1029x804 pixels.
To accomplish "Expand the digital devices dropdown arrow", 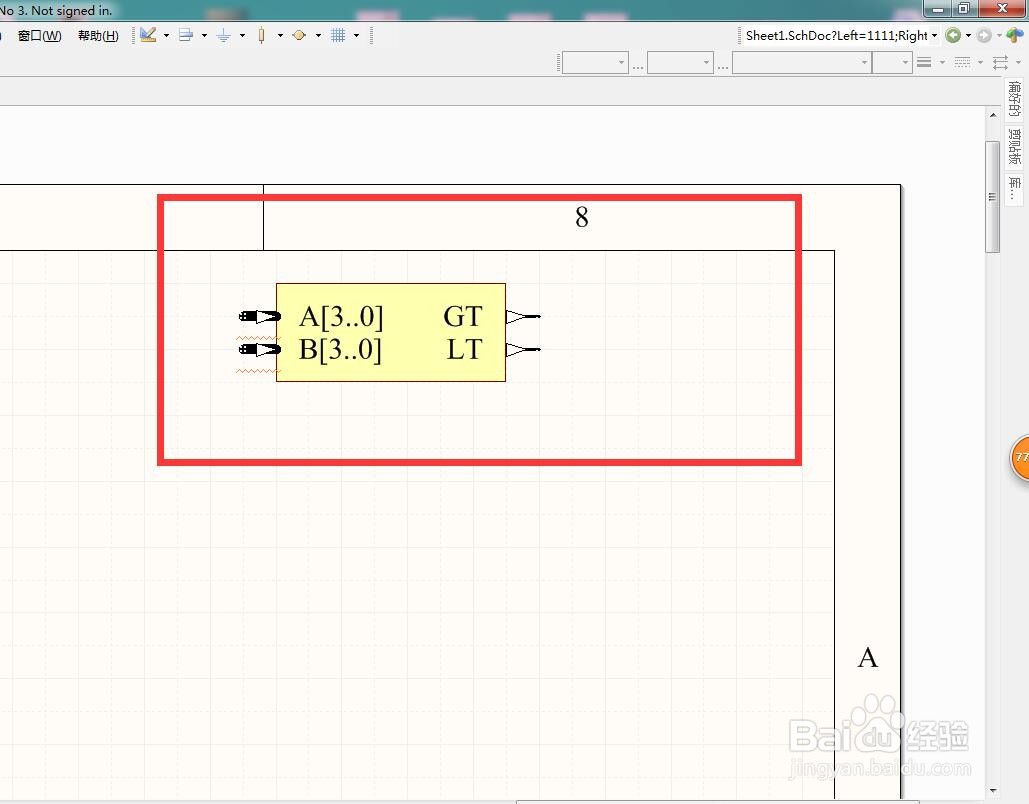I will coord(280,35).
